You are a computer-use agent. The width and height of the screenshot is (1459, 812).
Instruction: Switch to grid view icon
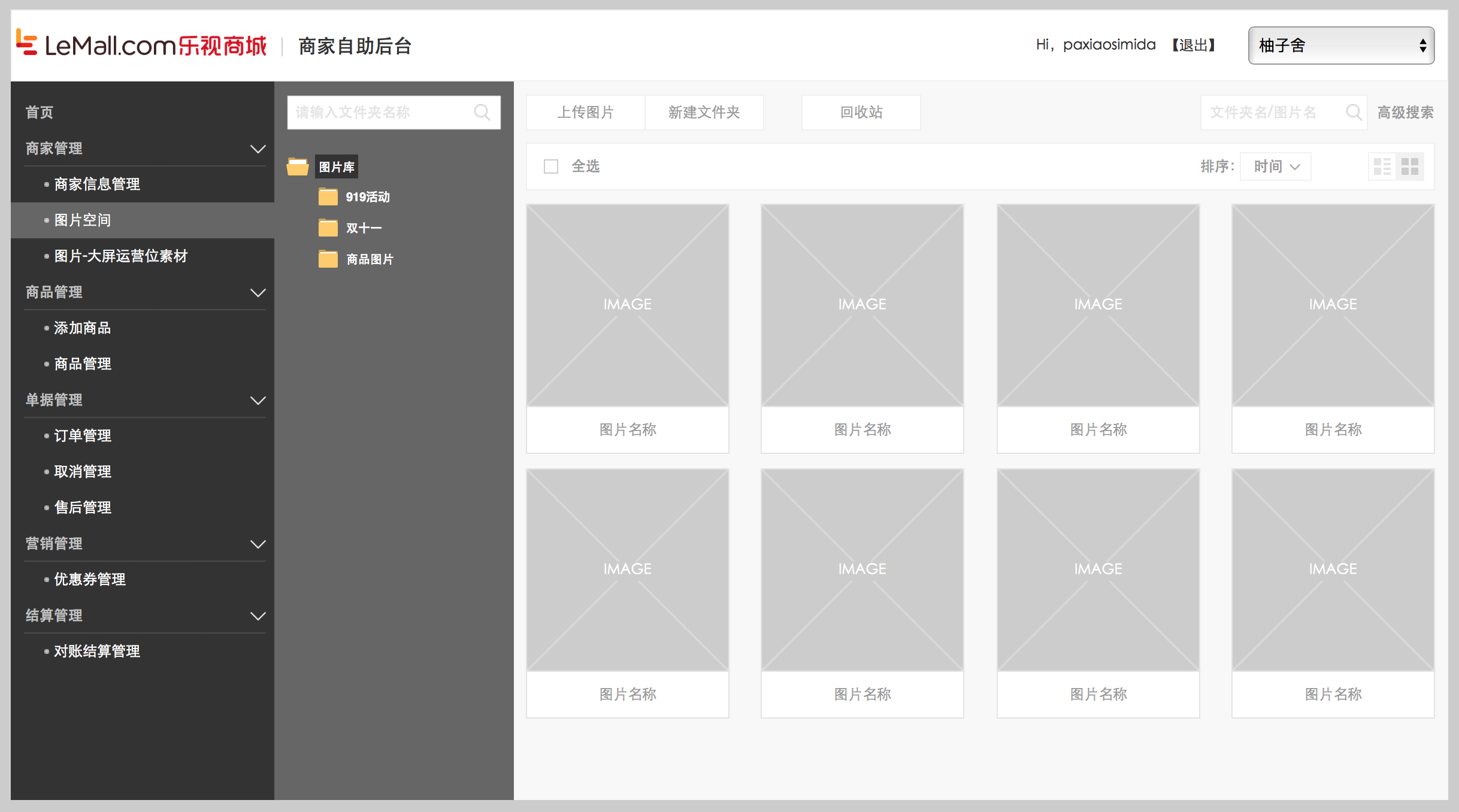(1410, 166)
